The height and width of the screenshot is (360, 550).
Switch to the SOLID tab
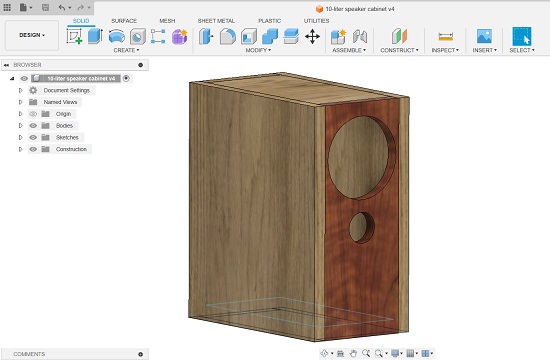(81, 21)
